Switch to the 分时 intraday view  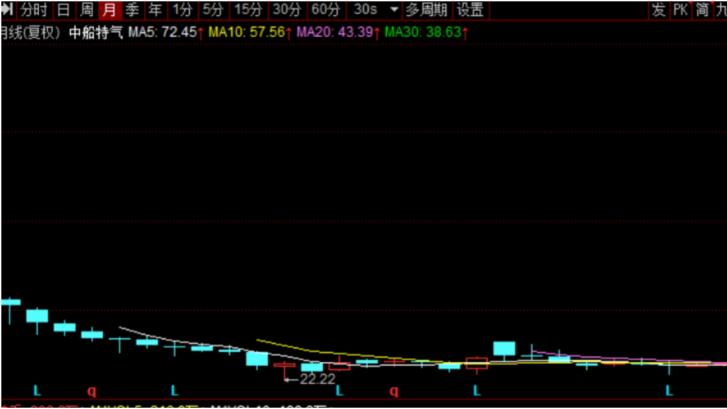click(33, 10)
